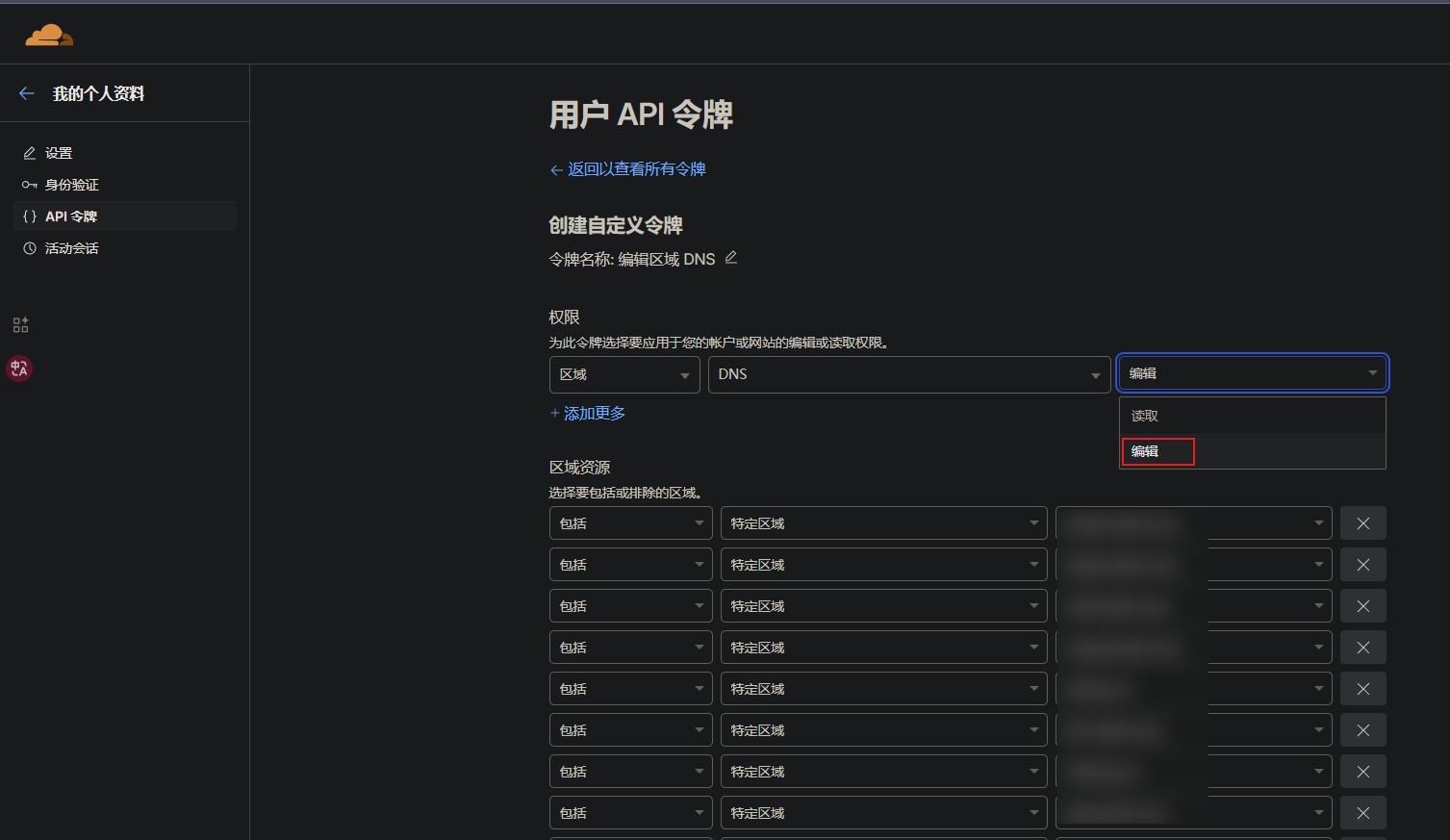The image size is (1450, 840).
Task: Open 特定区域 dropdown in first zone resource row
Action: pyautogui.click(x=884, y=523)
